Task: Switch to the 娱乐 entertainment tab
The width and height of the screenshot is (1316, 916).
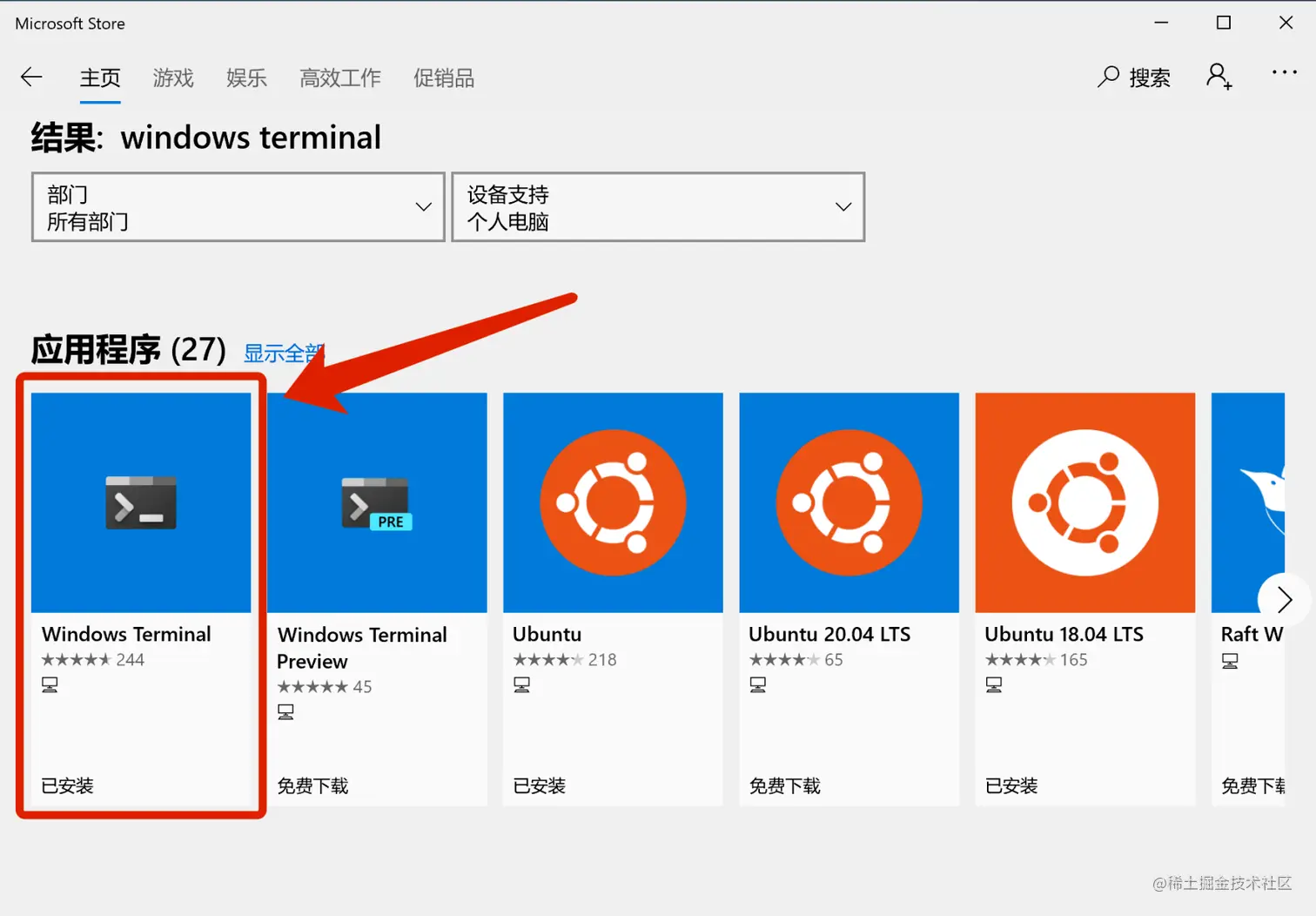Action: click(246, 78)
